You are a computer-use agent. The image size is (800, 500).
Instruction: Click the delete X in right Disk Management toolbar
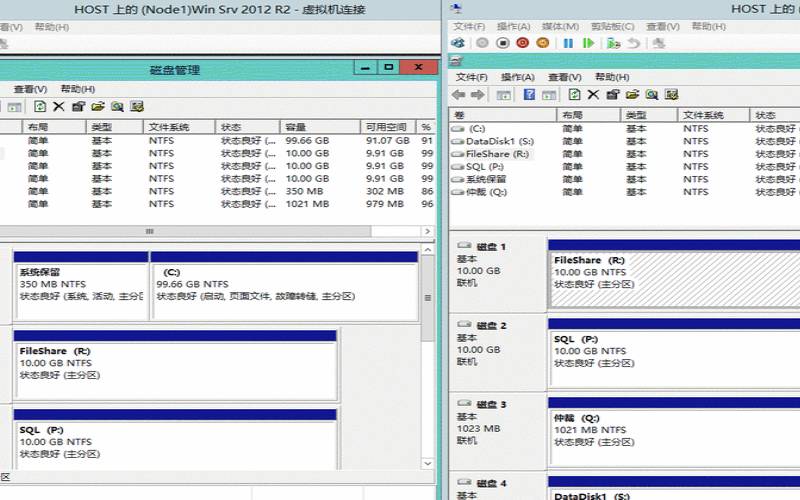coord(593,94)
